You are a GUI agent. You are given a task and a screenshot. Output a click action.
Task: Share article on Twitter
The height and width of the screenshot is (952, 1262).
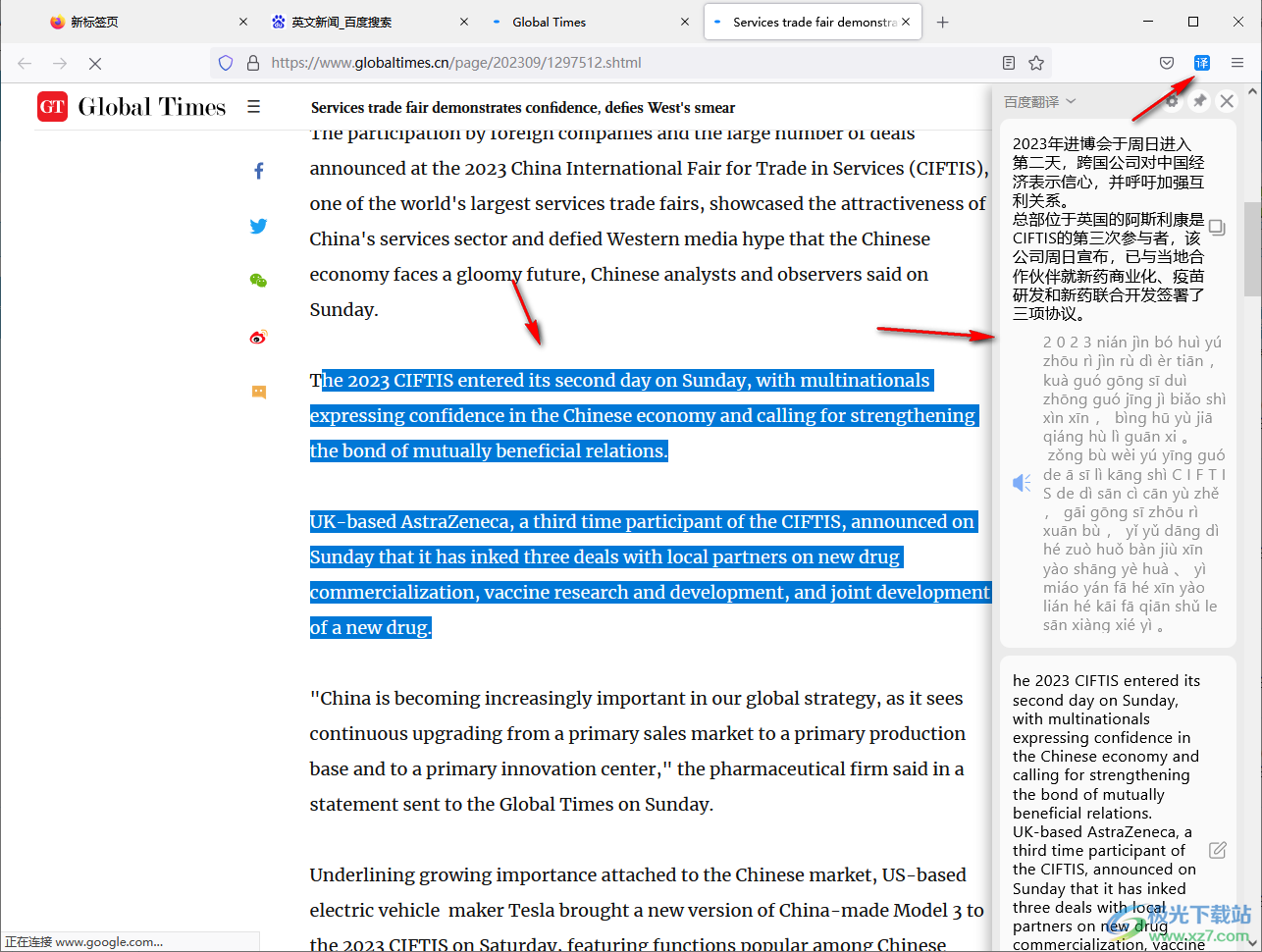(259, 226)
